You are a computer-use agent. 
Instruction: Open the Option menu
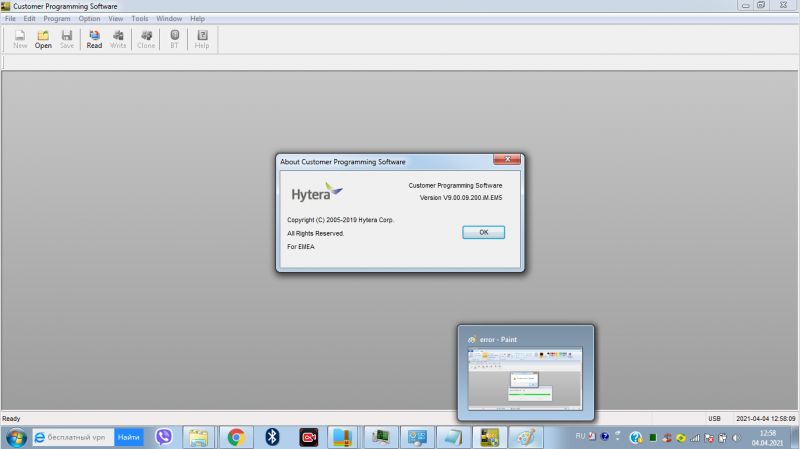89,18
